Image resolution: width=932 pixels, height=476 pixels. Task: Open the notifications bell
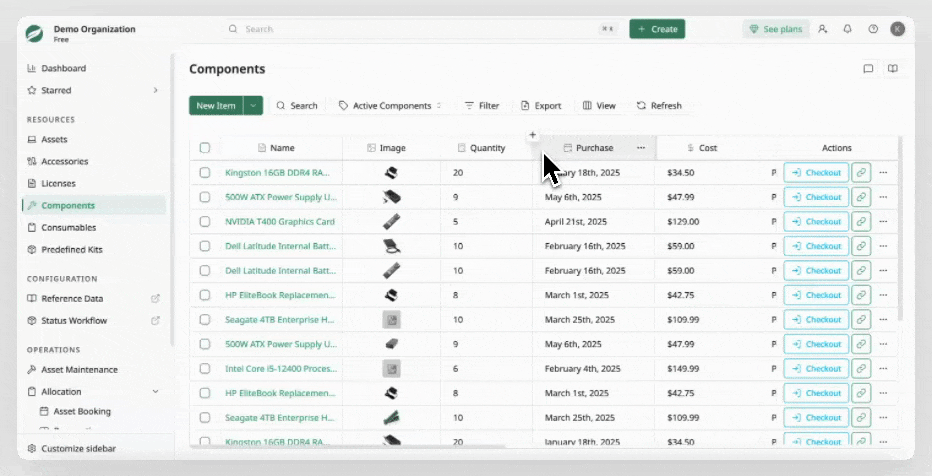click(848, 29)
